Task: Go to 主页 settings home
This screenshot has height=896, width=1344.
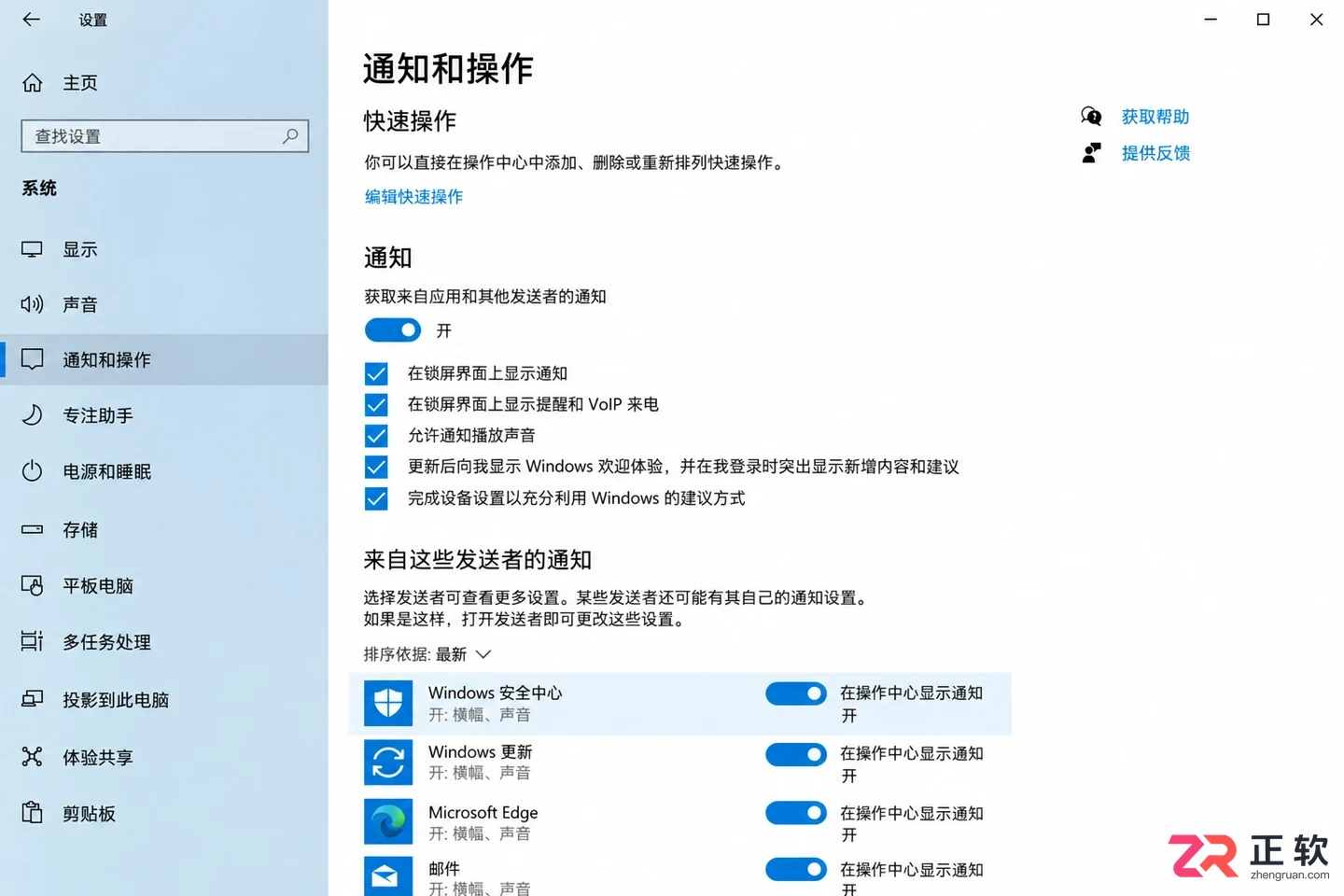Action: click(x=164, y=83)
